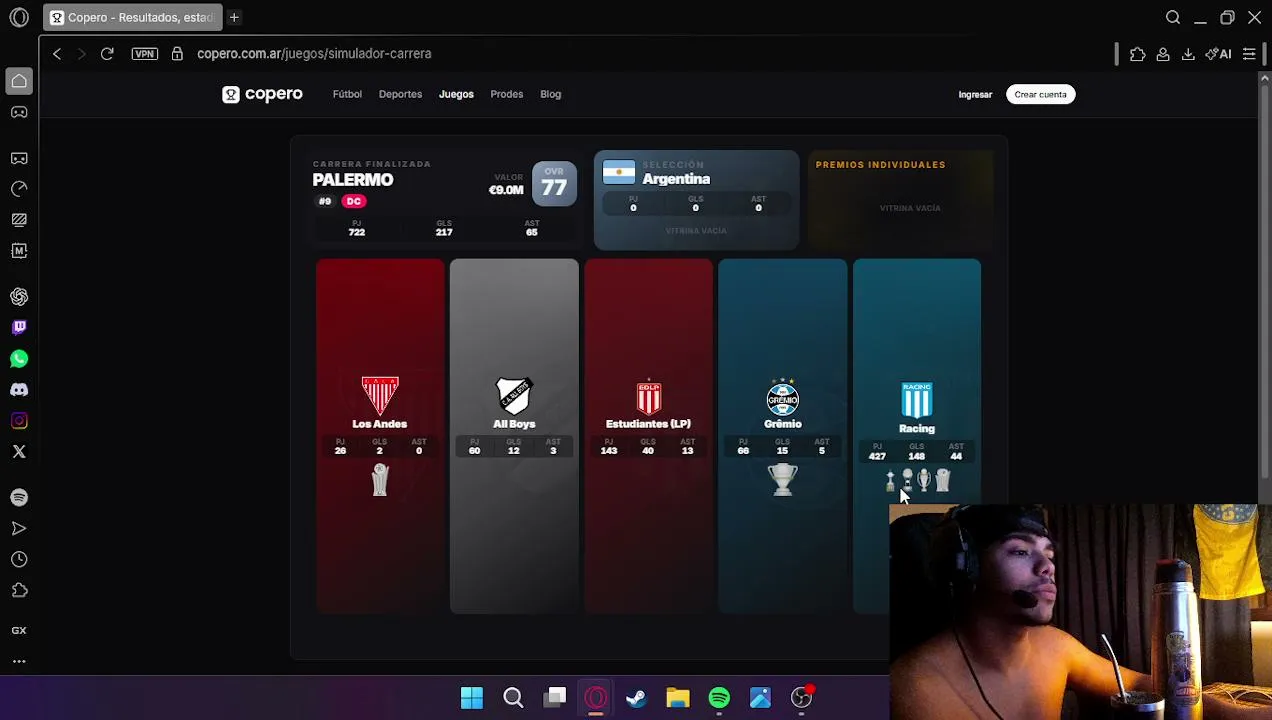Select the All Boys club crest
Viewport: 1272px width, 720px height.
coord(514,396)
